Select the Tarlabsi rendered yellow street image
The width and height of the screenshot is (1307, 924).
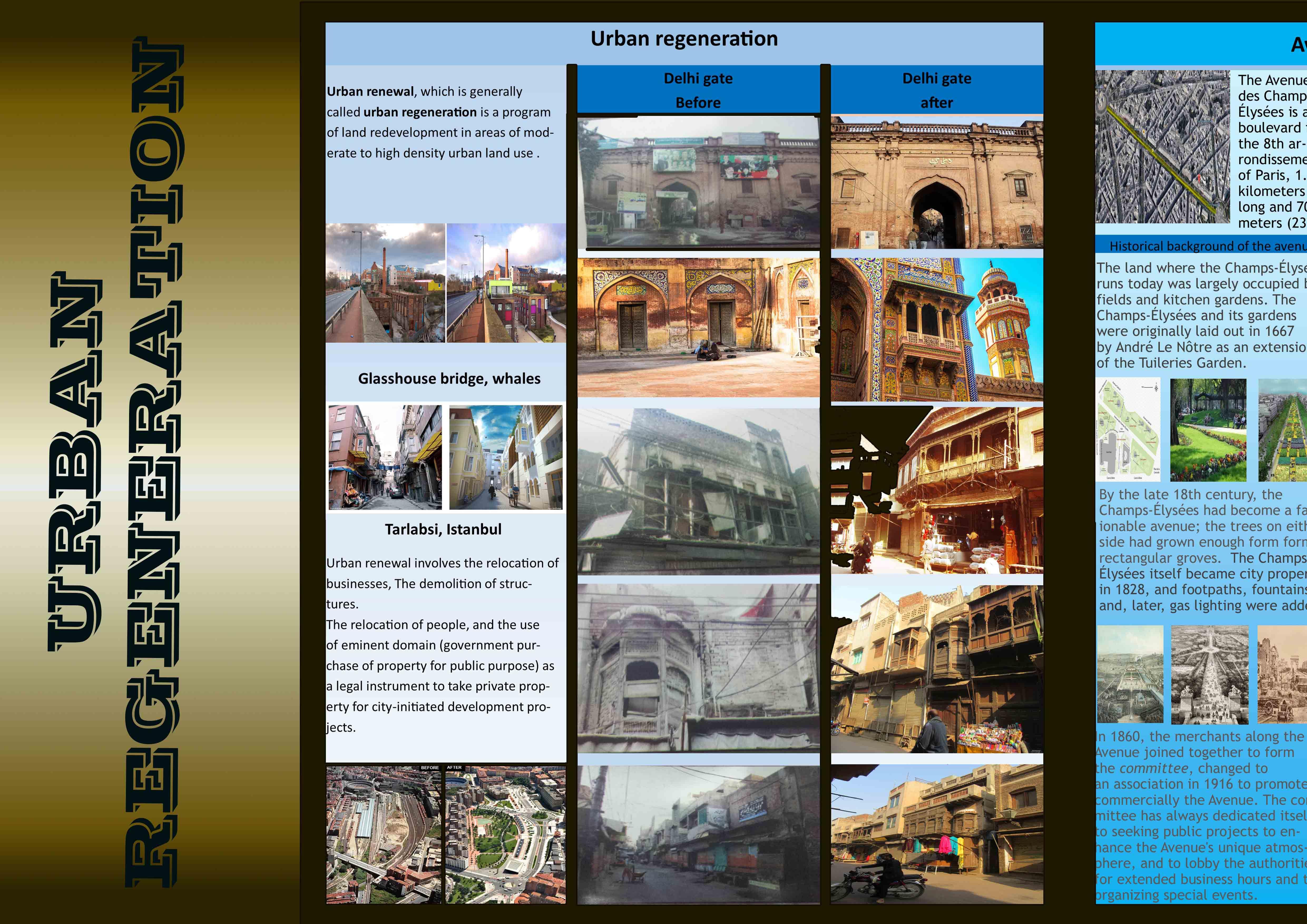[x=506, y=458]
